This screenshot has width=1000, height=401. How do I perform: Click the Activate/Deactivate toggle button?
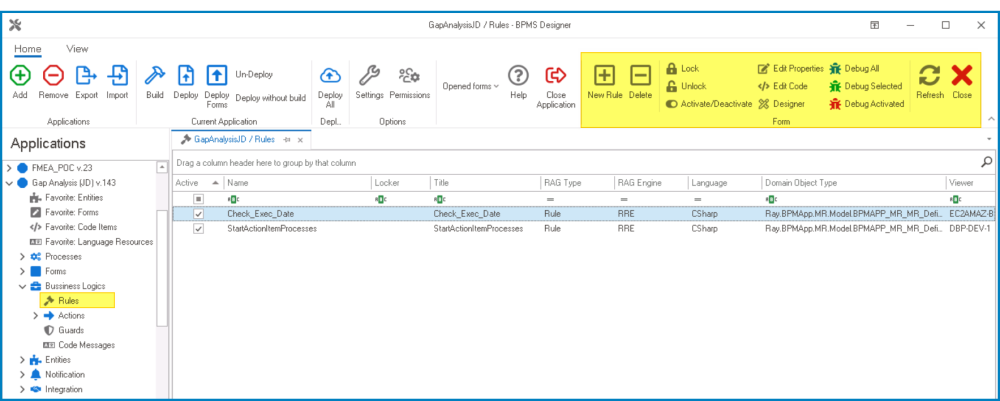tap(709, 103)
